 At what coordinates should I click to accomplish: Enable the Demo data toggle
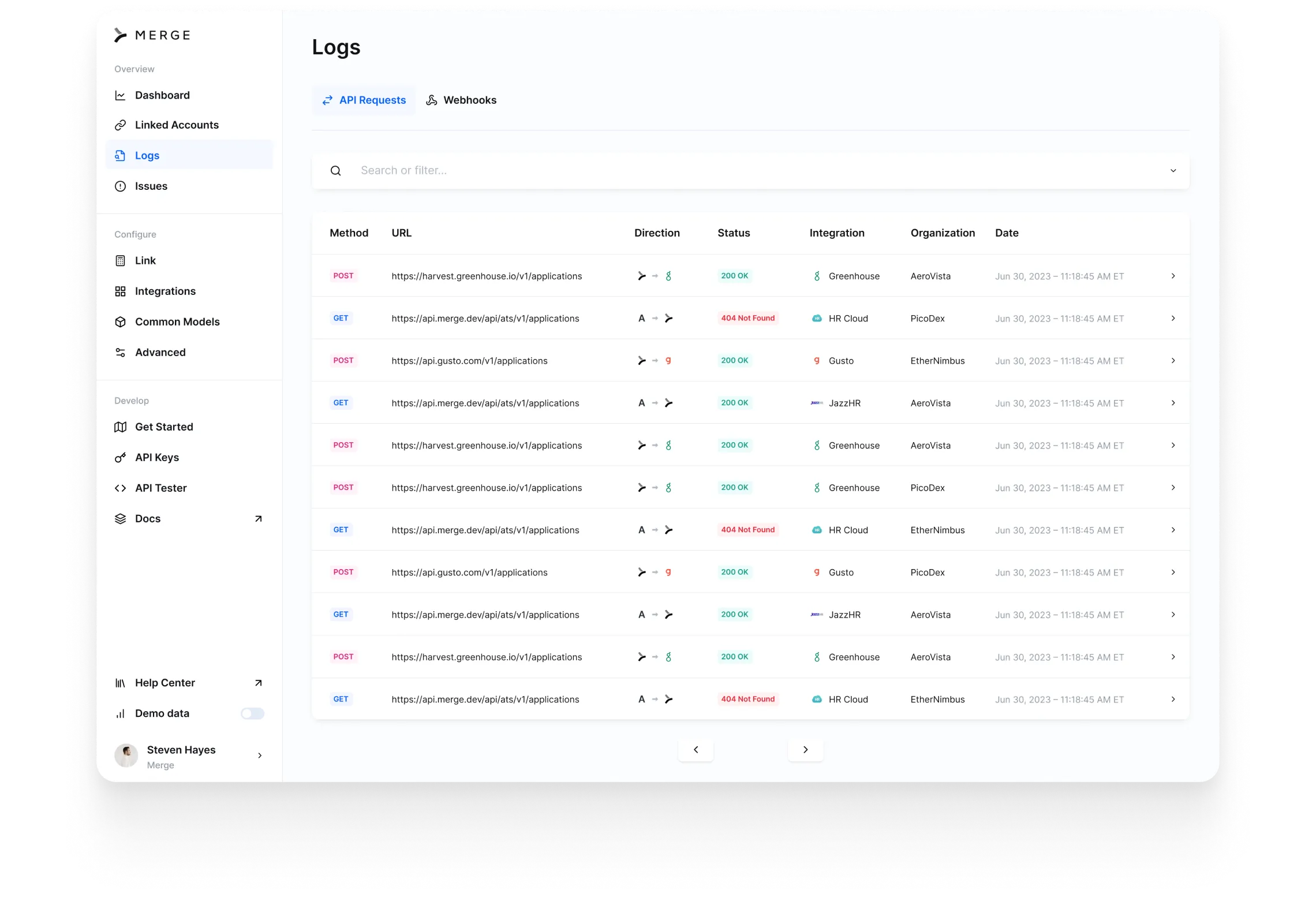click(x=252, y=713)
